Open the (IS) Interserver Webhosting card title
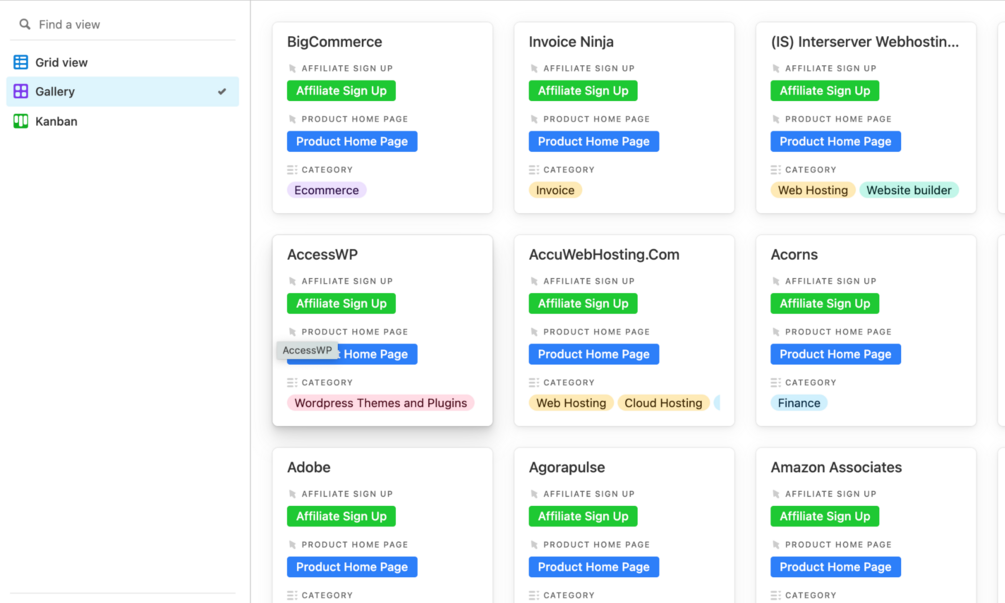Viewport: 1005px width, 603px height. pyautogui.click(x=865, y=42)
